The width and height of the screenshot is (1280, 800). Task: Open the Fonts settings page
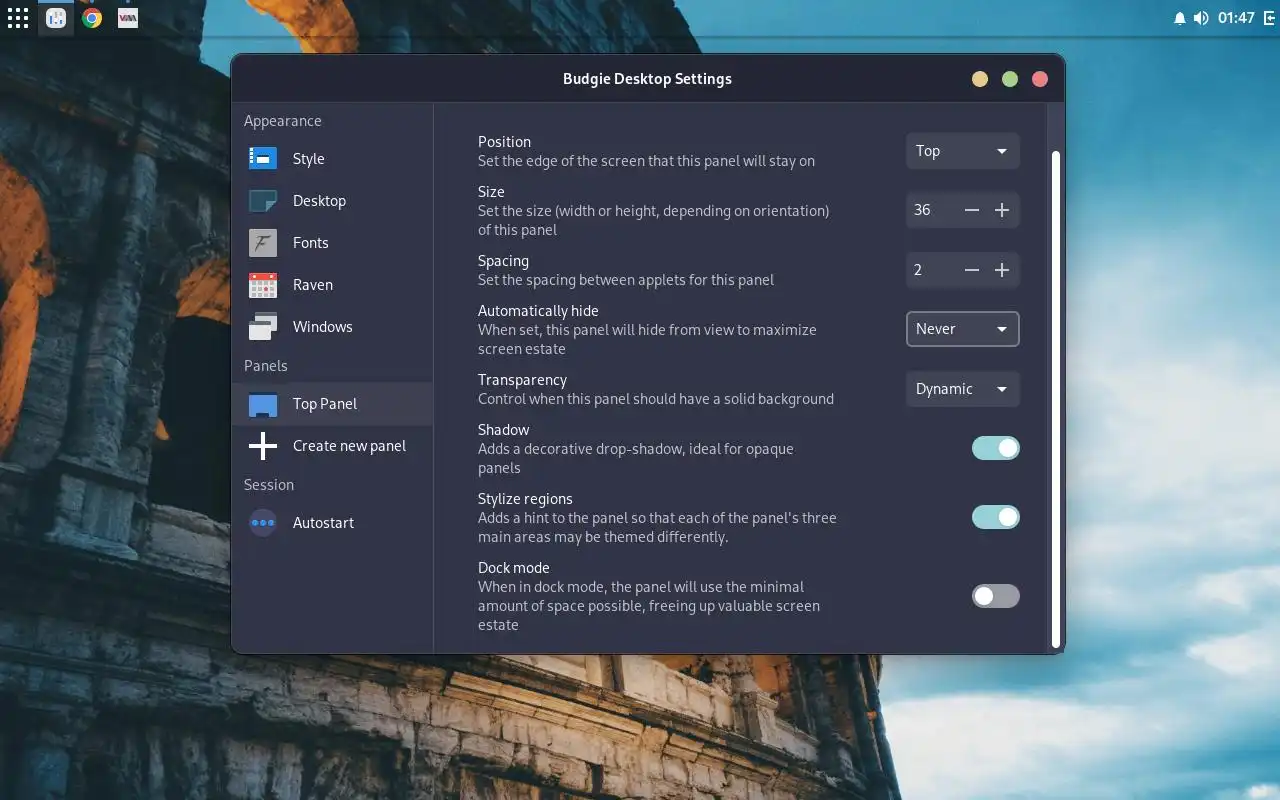(333, 243)
